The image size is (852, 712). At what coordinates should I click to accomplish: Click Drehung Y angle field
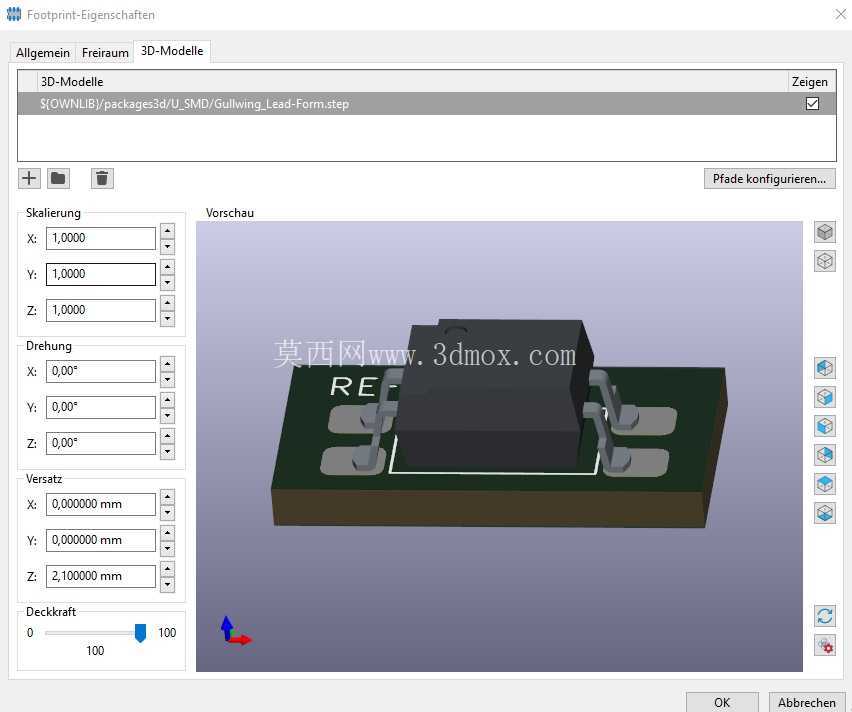pyautogui.click(x=101, y=408)
